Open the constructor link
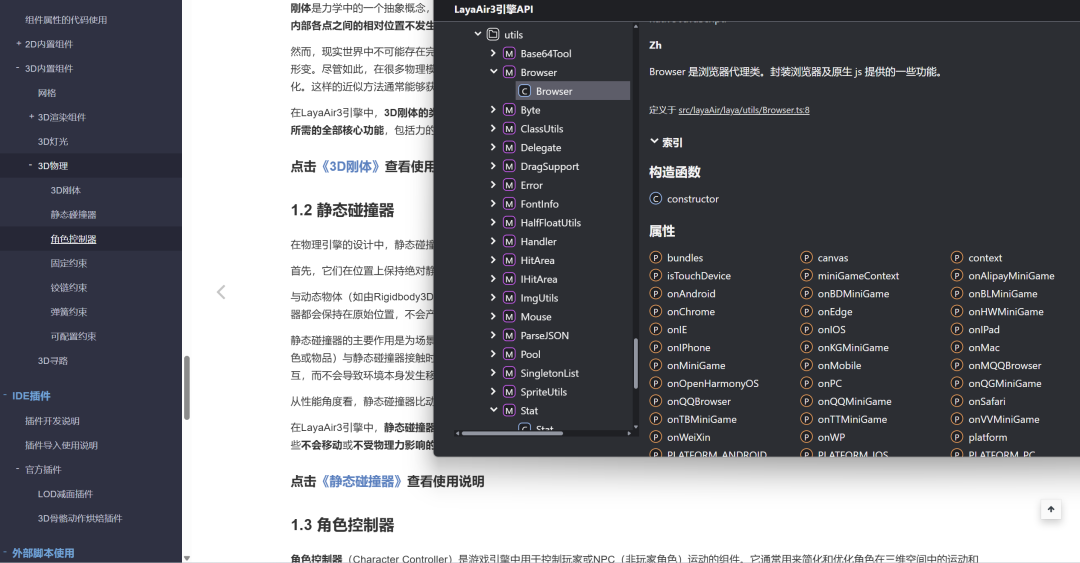1080x563 pixels. click(692, 198)
